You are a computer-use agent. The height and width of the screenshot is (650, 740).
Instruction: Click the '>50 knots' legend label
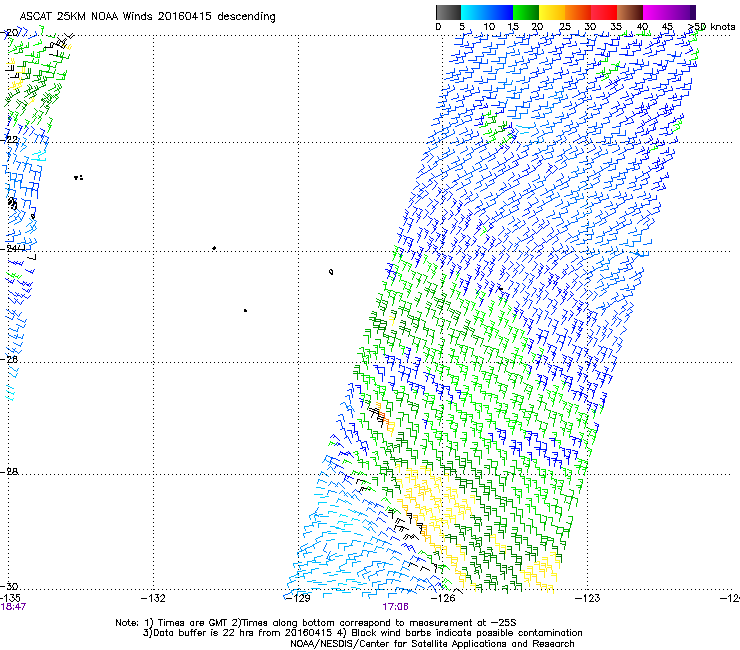point(712,27)
